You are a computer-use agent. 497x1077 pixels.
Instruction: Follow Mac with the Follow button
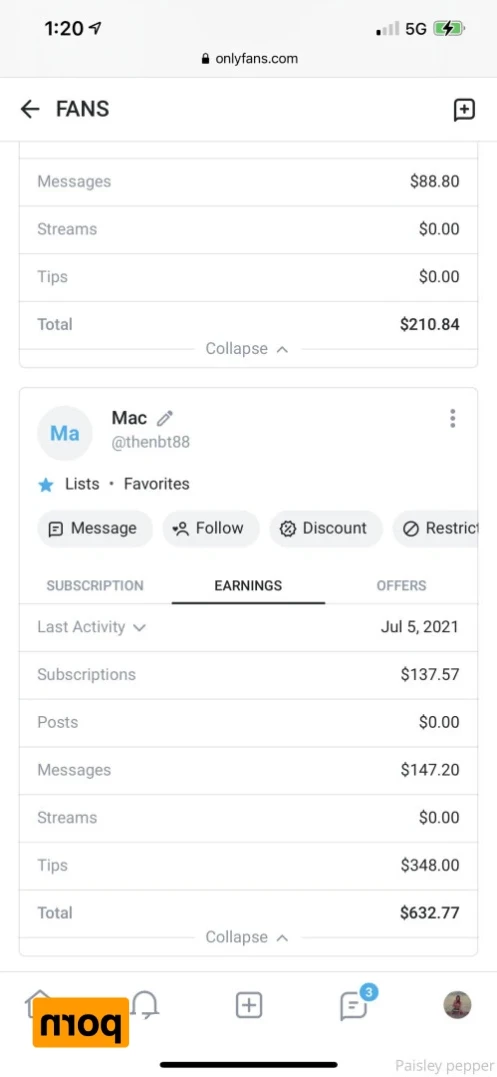tap(211, 529)
